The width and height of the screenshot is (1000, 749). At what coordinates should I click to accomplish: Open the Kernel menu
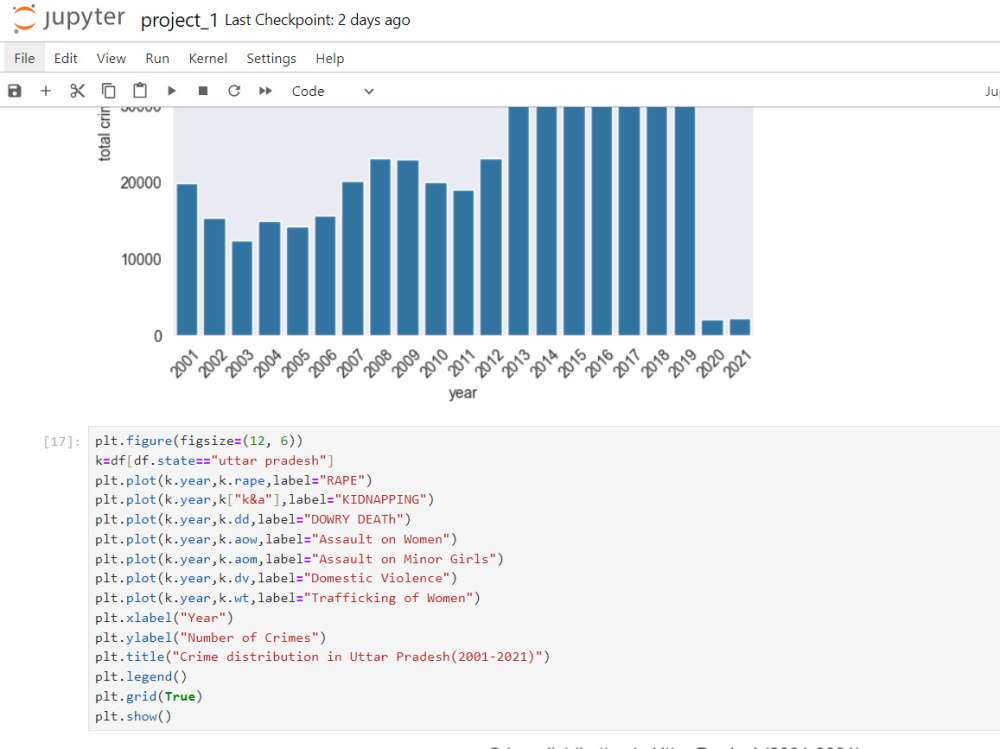click(x=208, y=58)
